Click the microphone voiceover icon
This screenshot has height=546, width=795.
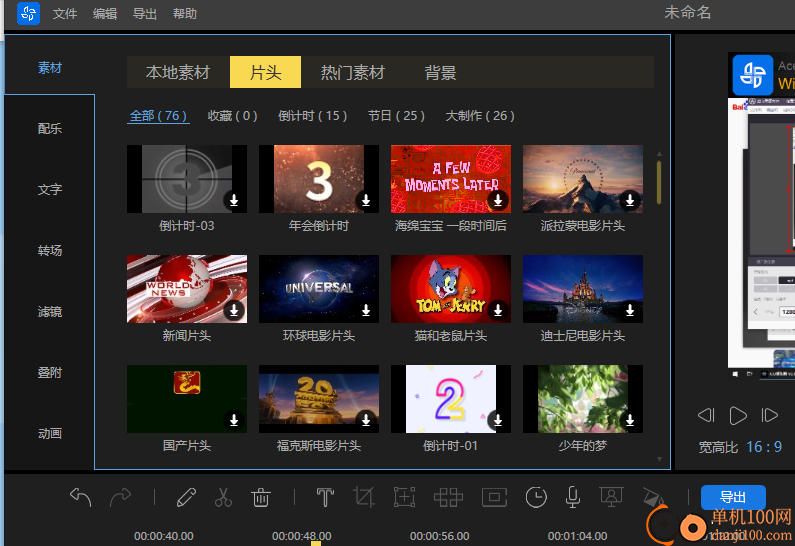[x=573, y=497]
